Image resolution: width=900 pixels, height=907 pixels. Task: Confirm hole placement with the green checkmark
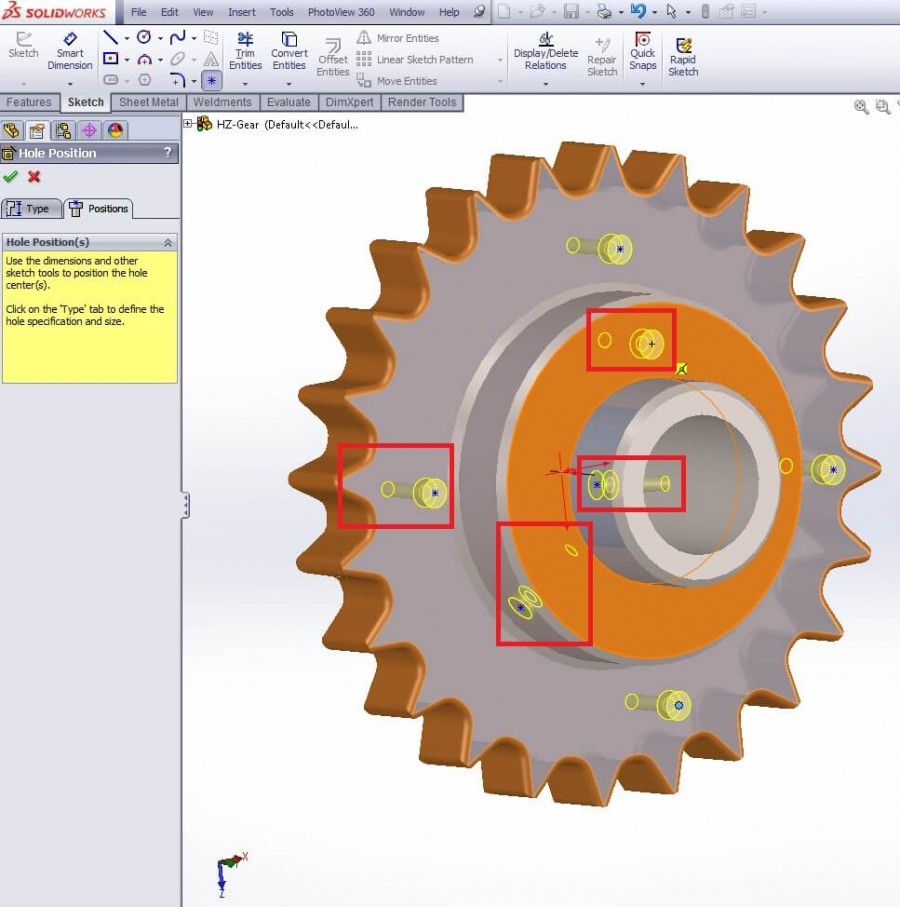[x=12, y=177]
